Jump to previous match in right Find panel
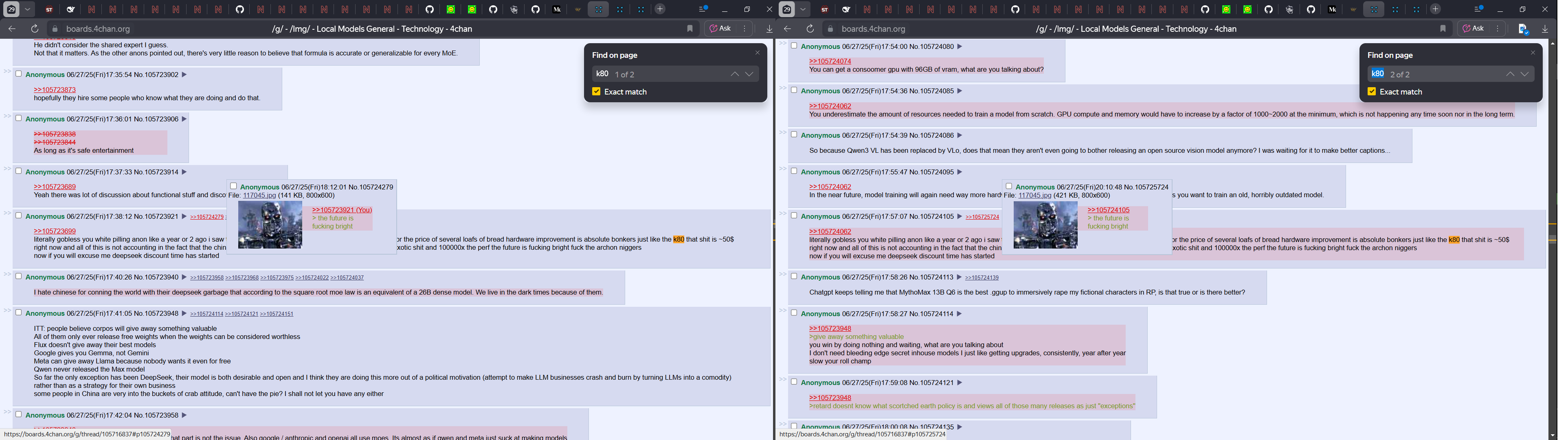Image resolution: width=1568 pixels, height=440 pixels. click(1510, 74)
